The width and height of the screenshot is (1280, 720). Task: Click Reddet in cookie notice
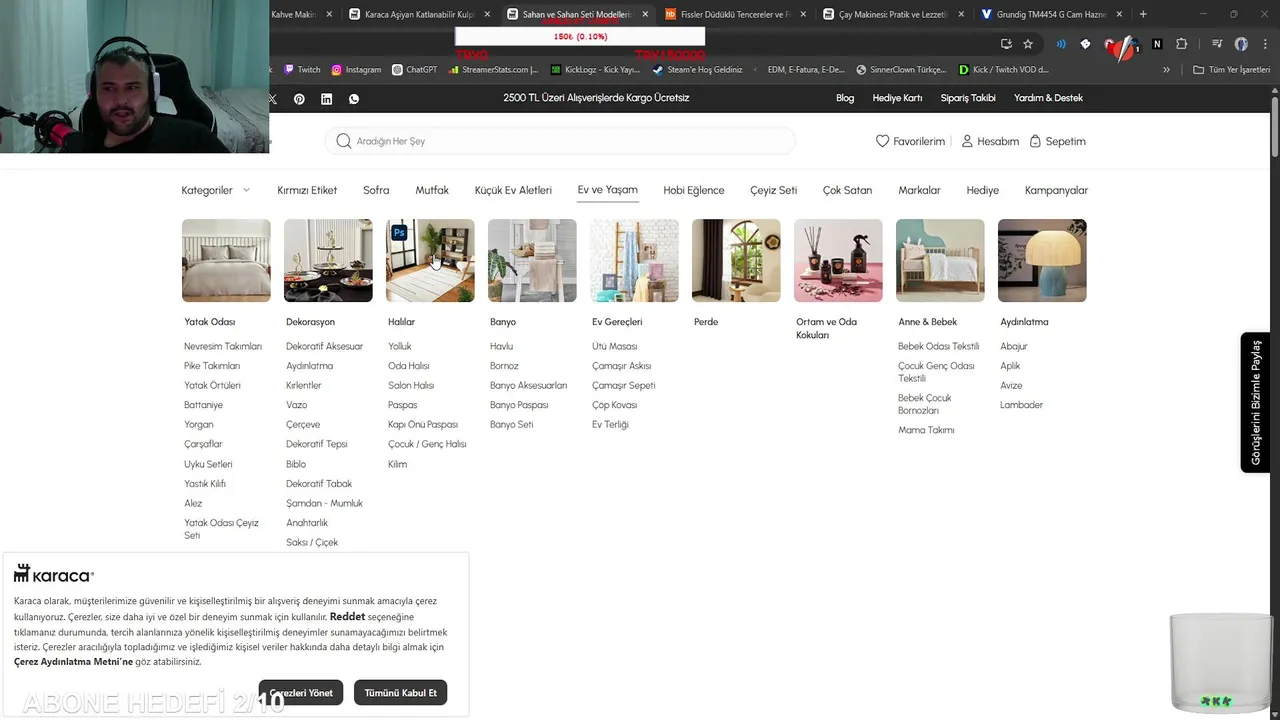[347, 617]
